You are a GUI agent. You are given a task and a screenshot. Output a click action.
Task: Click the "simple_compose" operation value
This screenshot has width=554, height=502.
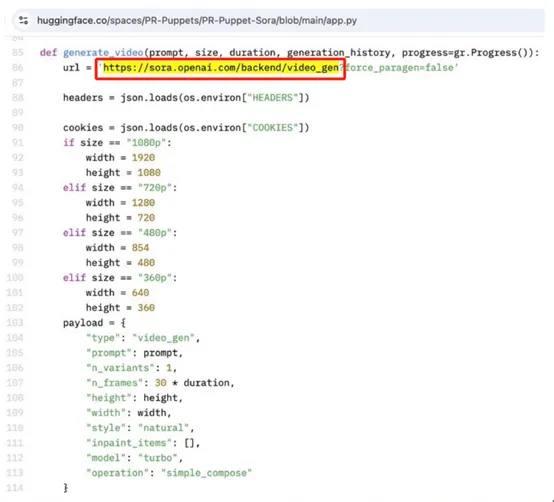[x=206, y=473]
